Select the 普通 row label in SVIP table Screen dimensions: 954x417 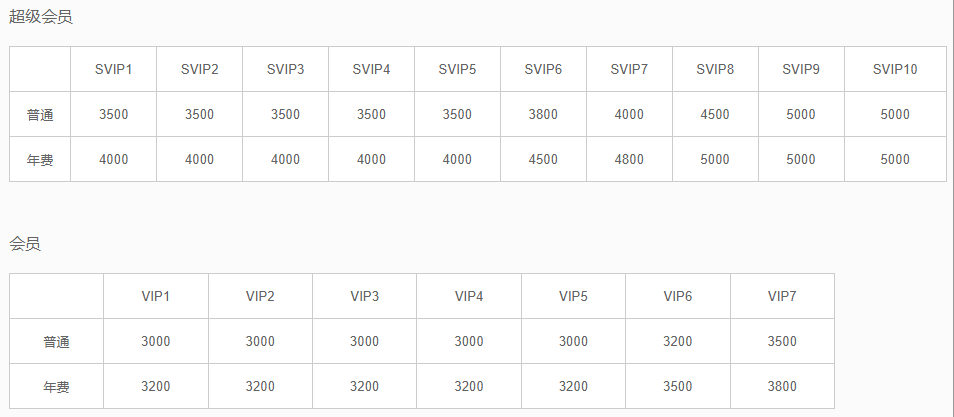tap(40, 115)
